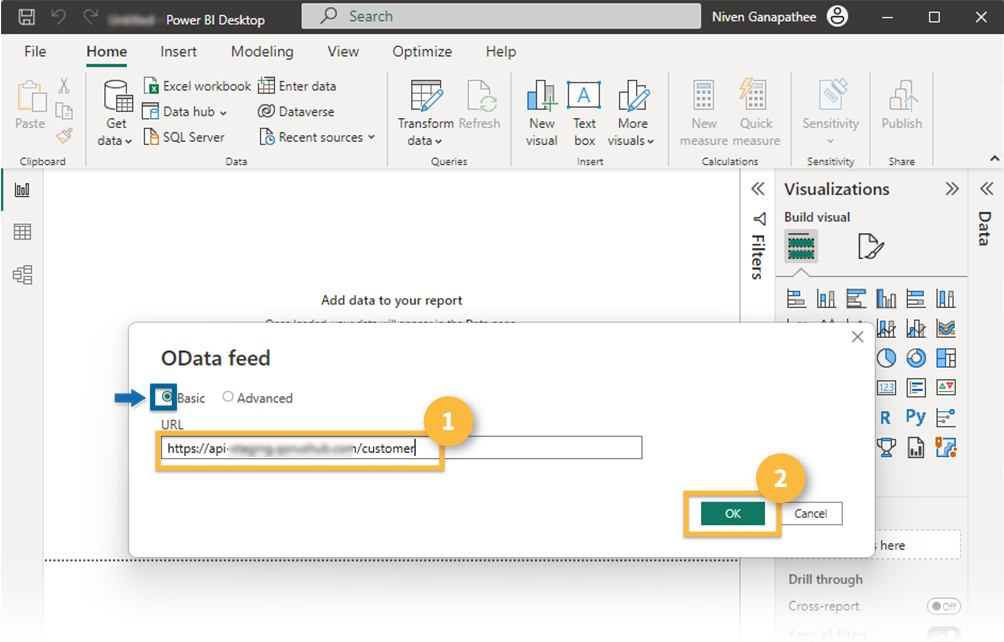Switch to the Optimize ribbon tab
The height and width of the screenshot is (642, 1004).
click(x=422, y=51)
